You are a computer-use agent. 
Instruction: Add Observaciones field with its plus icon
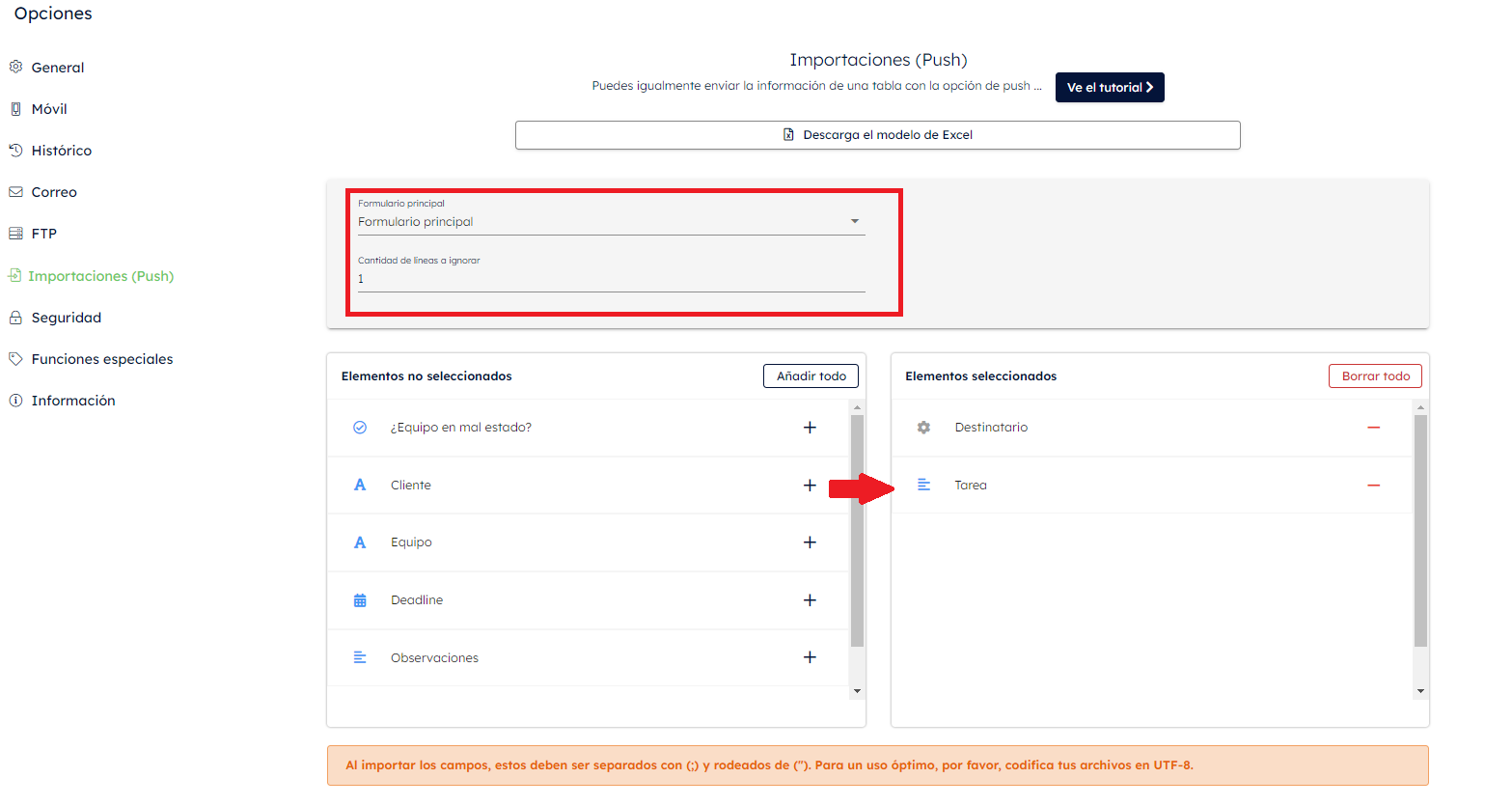click(810, 657)
